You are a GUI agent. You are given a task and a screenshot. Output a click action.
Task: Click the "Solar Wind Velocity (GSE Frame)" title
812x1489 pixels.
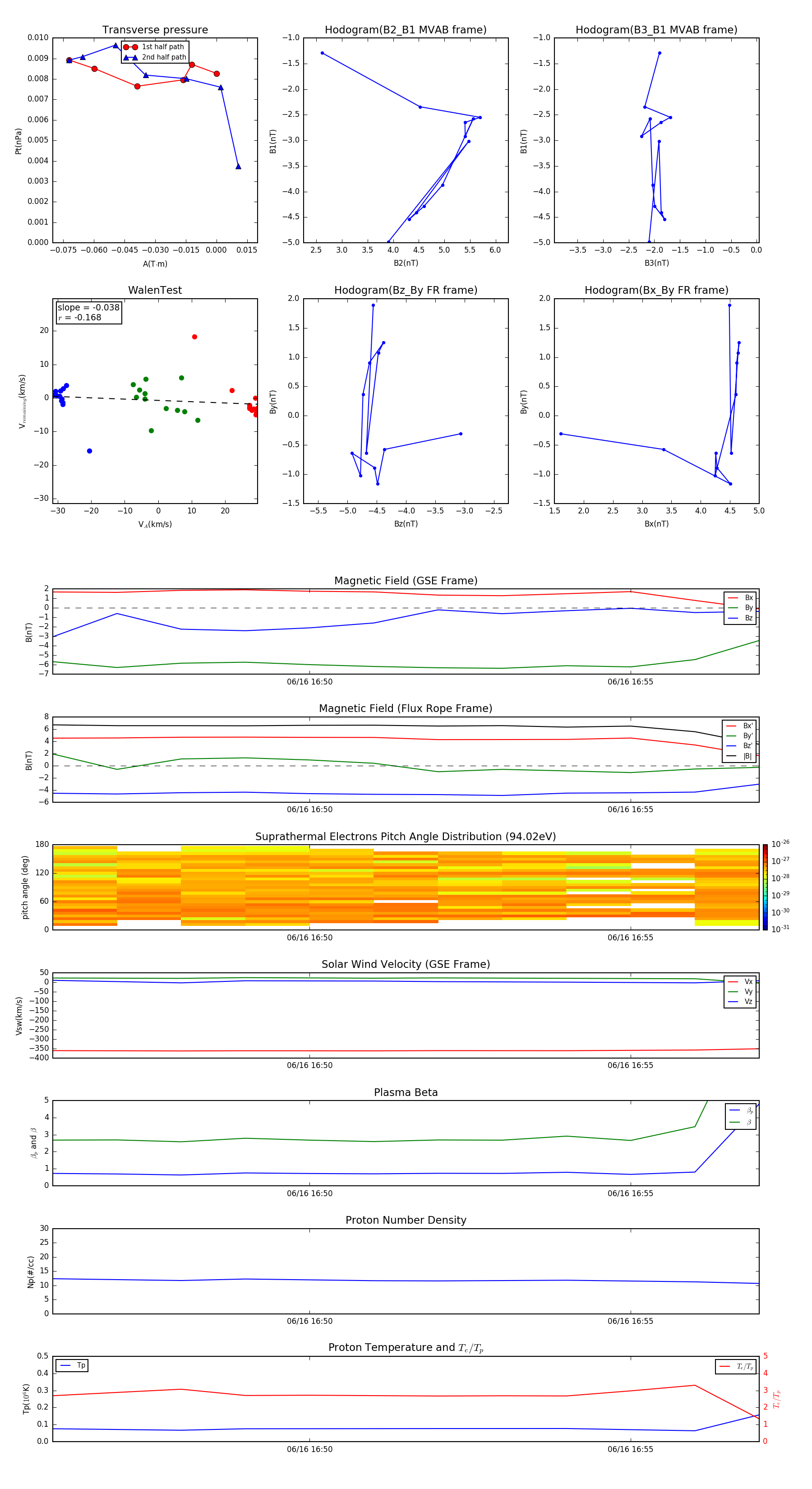(x=406, y=964)
